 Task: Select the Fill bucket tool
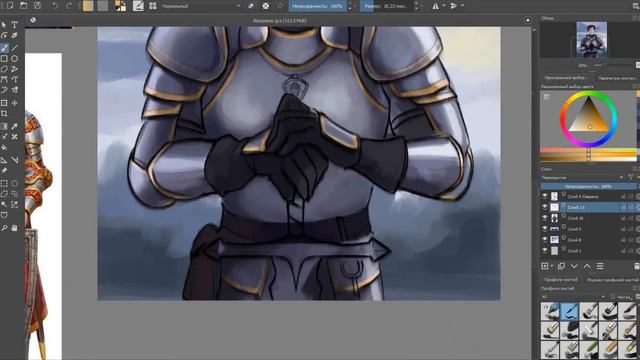4,148
